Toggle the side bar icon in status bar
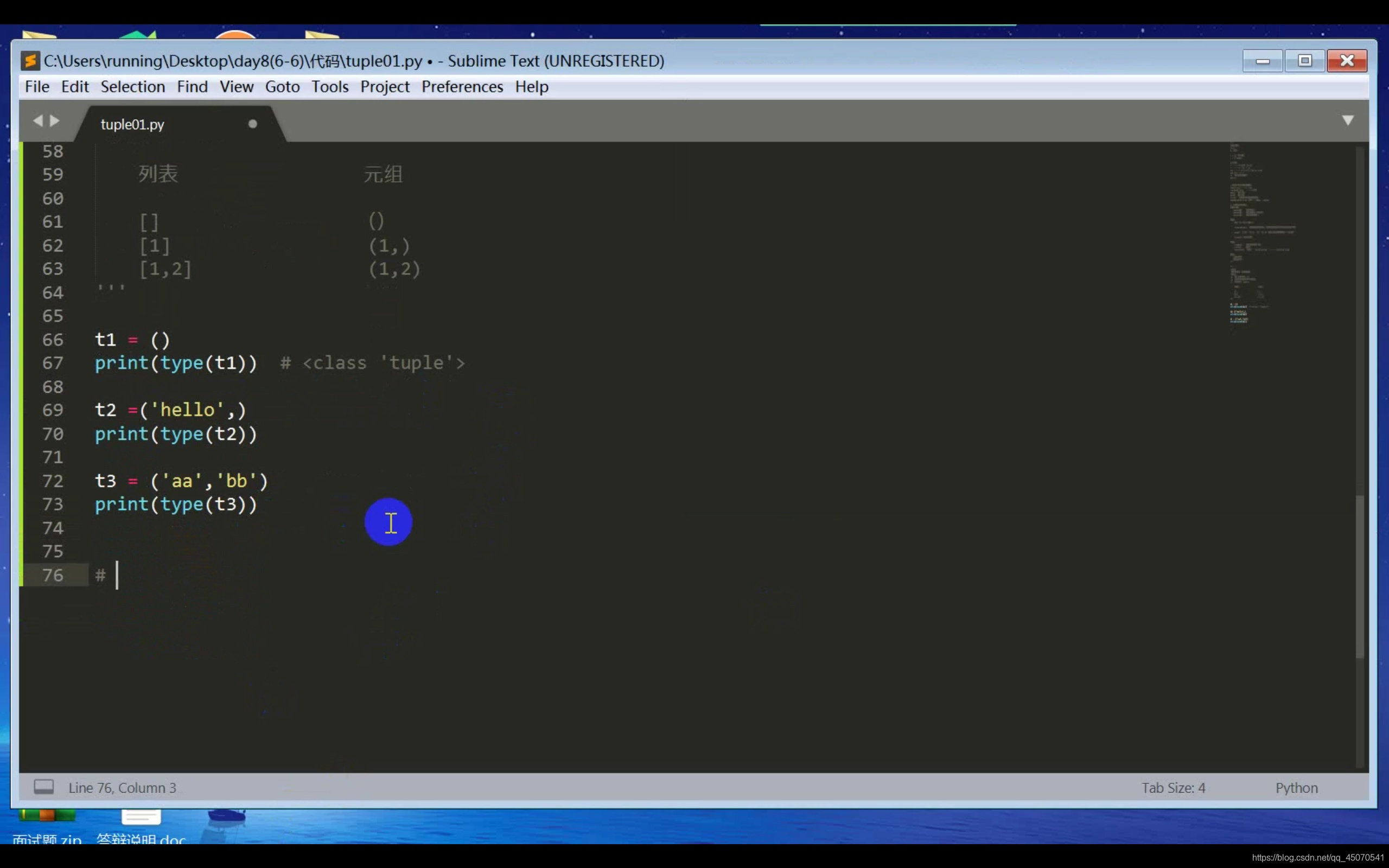Viewport: 1389px width, 868px height. (43, 787)
